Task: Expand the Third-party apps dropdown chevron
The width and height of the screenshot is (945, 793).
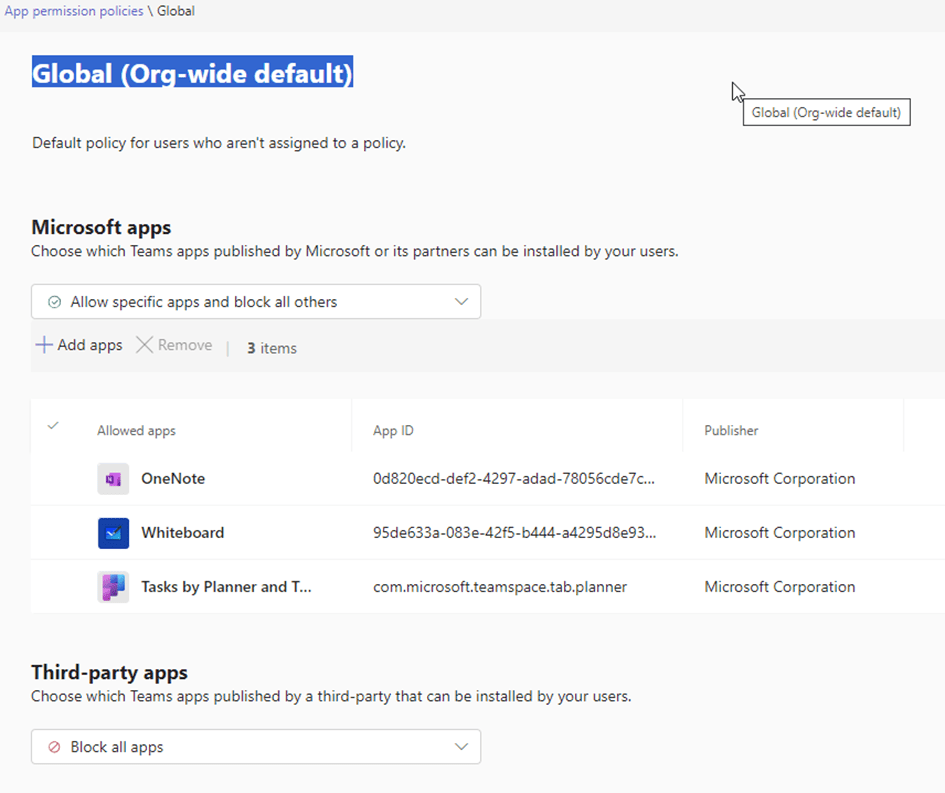Action: [461, 747]
